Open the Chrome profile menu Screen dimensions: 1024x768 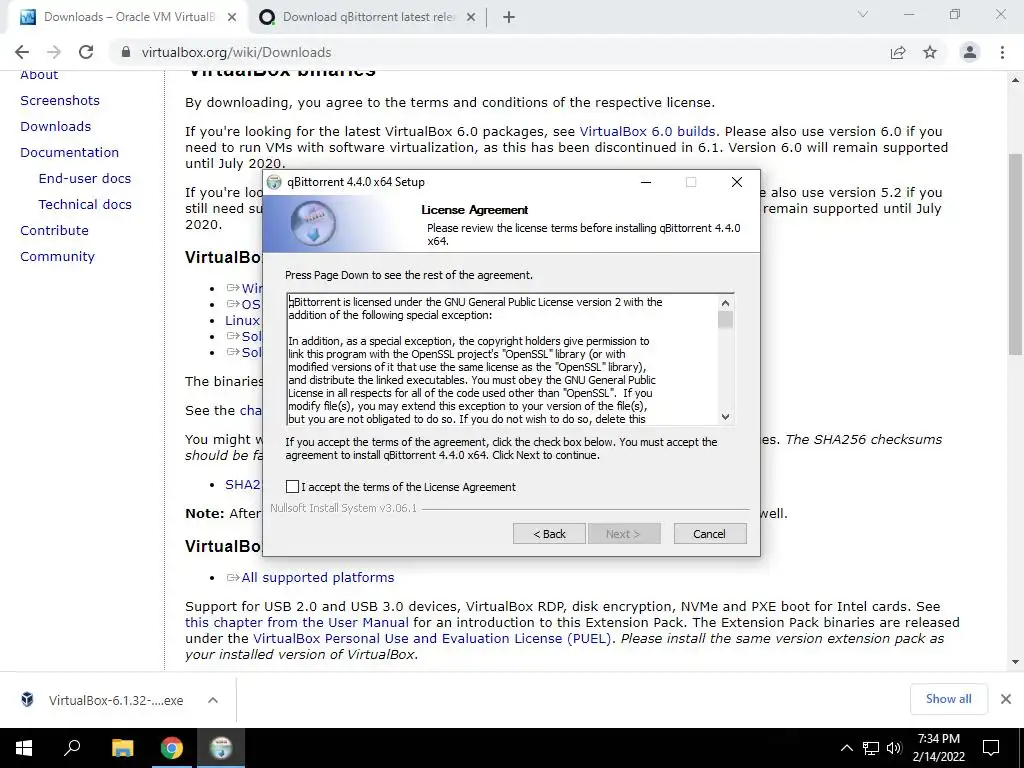coord(970,52)
